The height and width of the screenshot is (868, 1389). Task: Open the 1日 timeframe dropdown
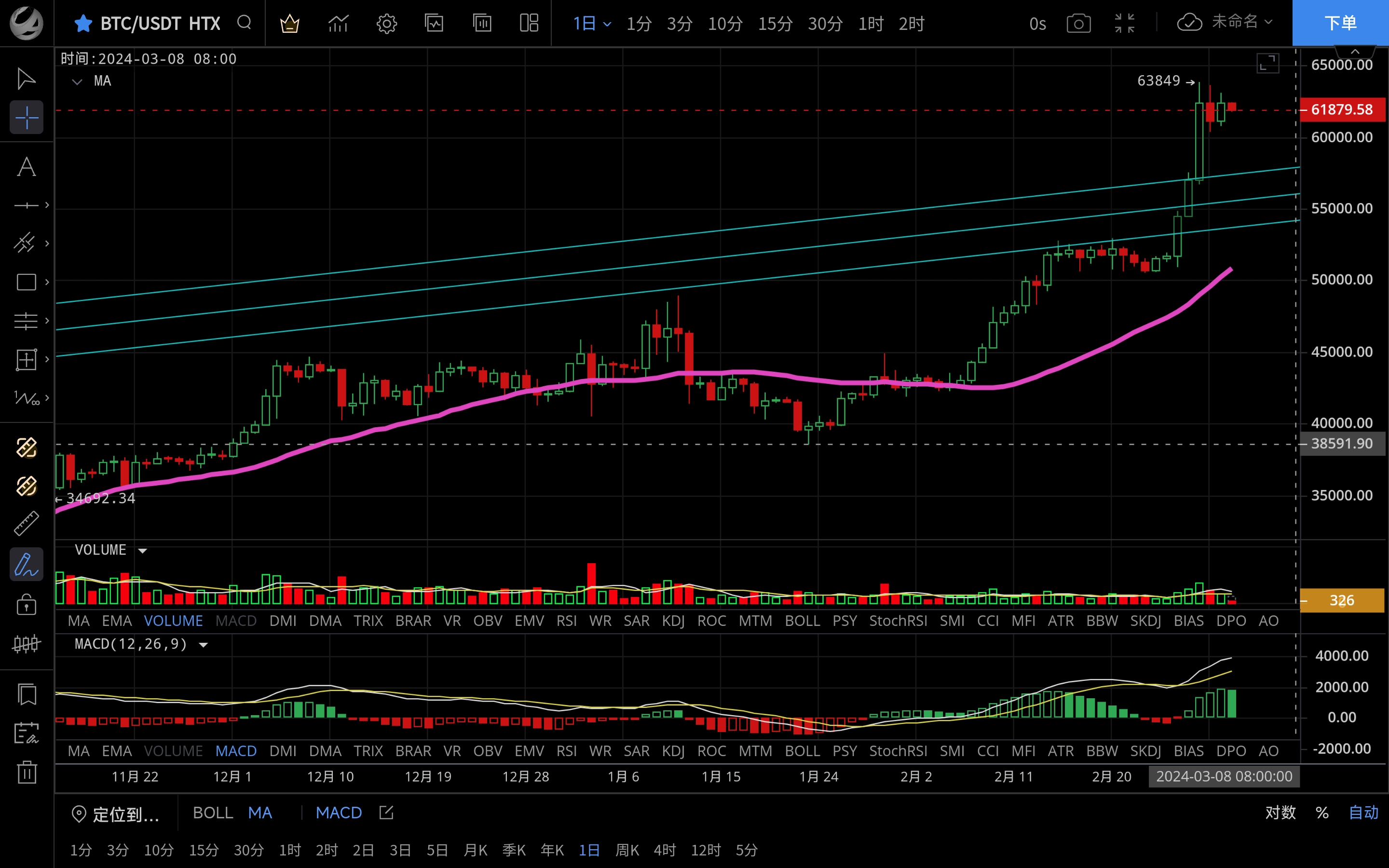(x=592, y=24)
